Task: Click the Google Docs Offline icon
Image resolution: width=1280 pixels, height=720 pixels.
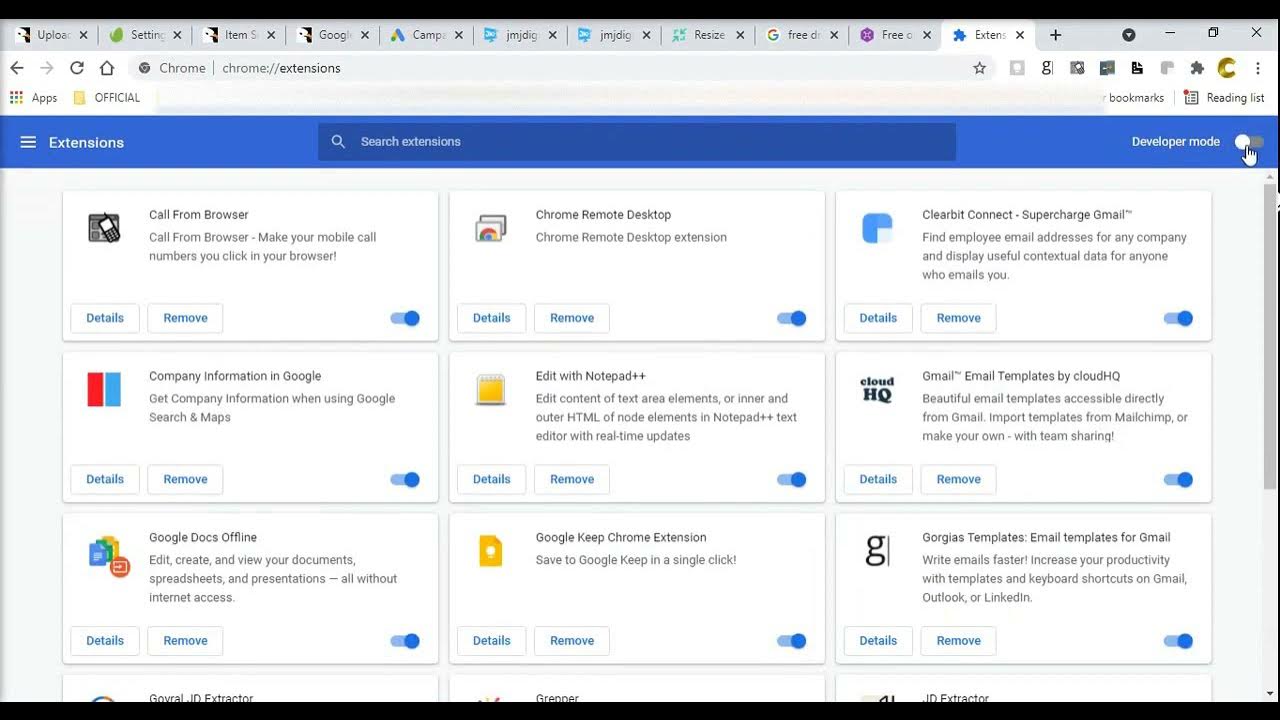Action: coord(108,555)
